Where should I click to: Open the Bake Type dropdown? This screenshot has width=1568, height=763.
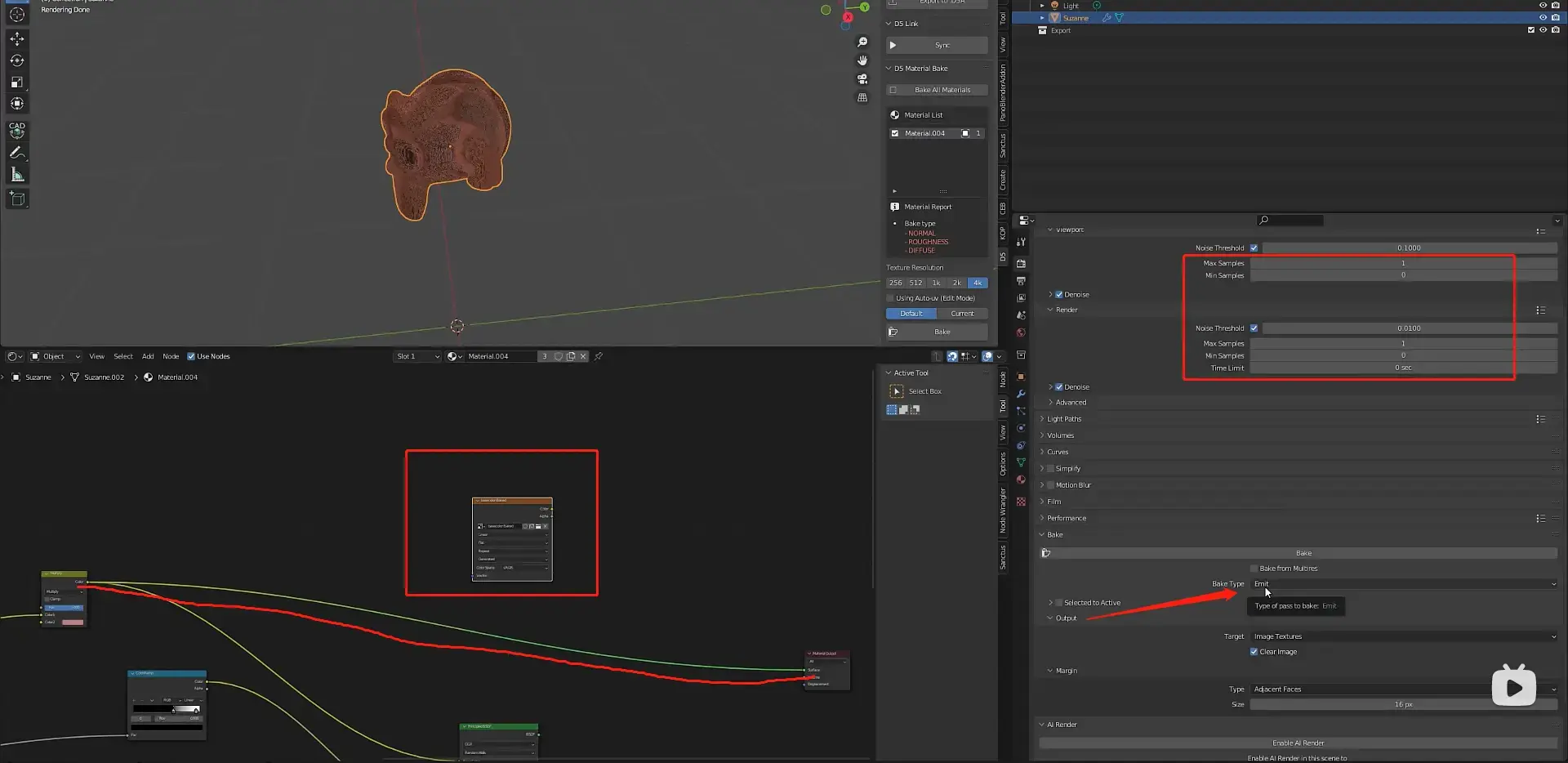1404,584
